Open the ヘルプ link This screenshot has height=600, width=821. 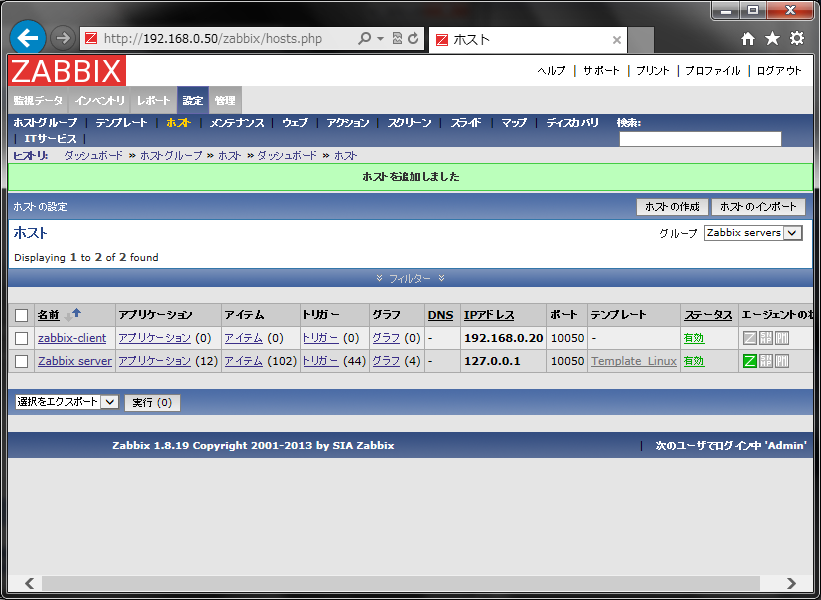click(x=551, y=71)
